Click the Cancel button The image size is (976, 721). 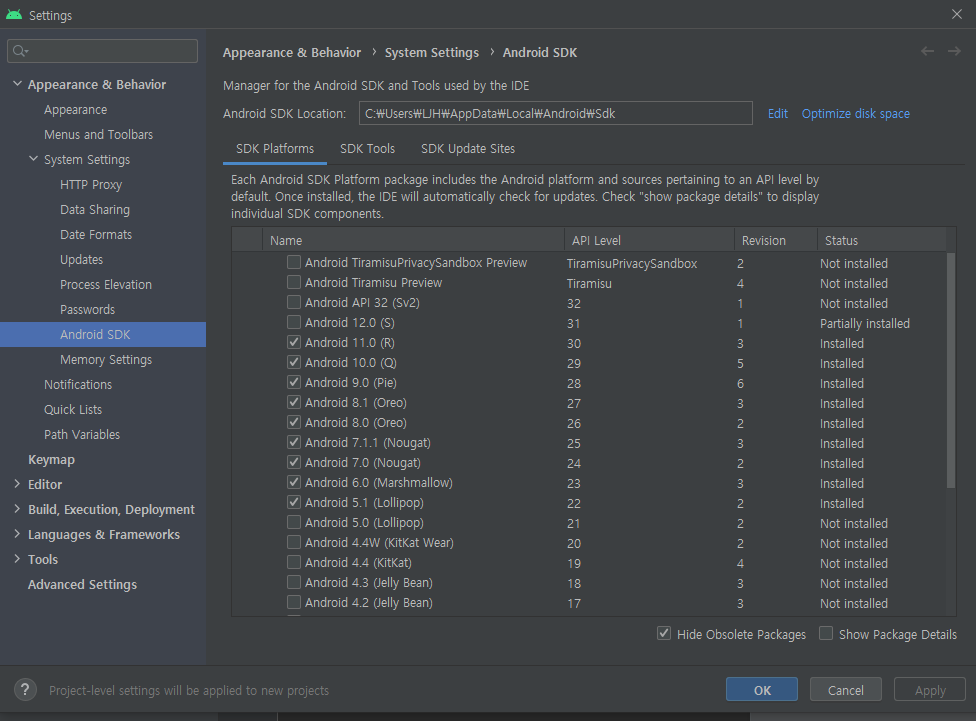point(845,689)
